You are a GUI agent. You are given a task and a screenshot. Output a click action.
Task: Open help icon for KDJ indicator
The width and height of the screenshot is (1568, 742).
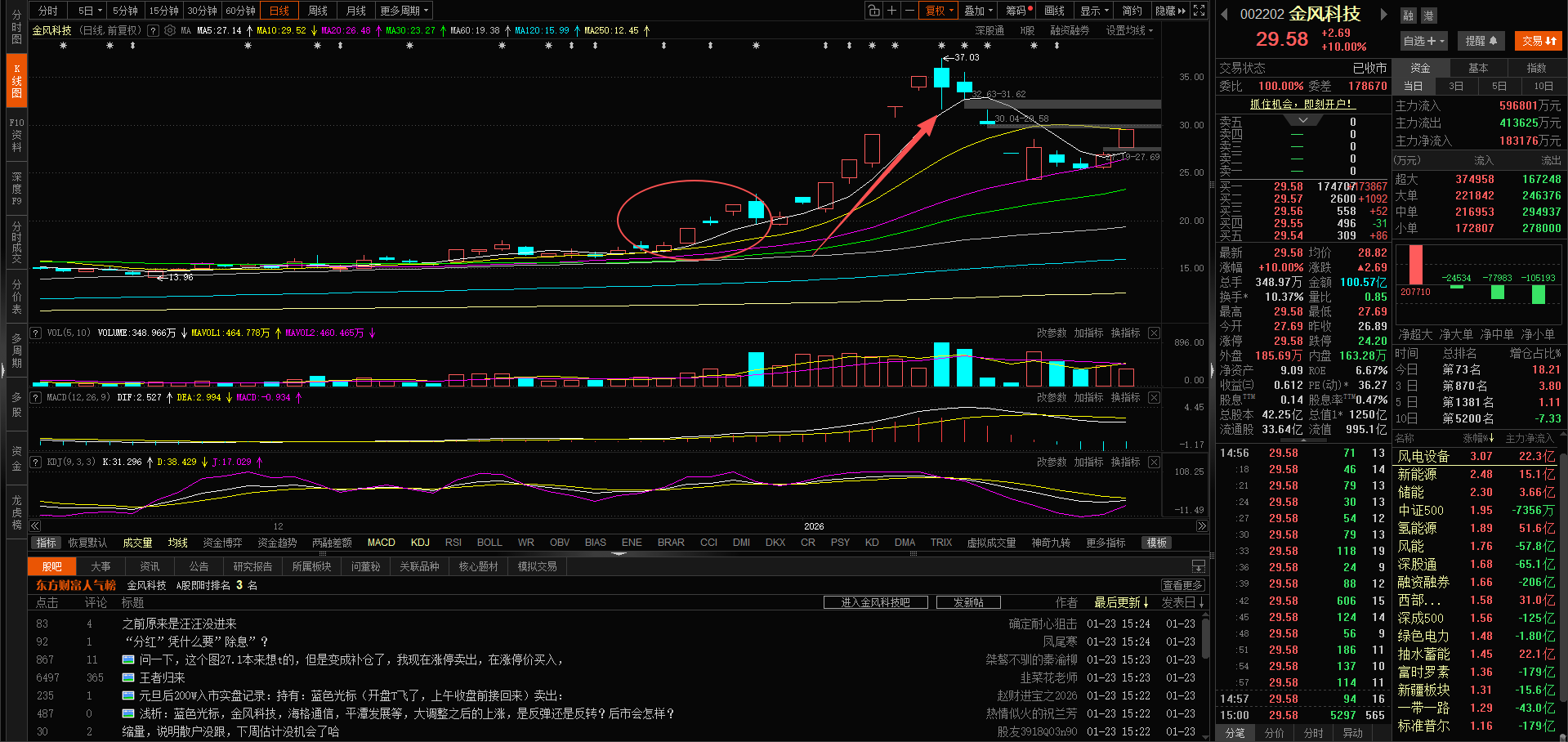[x=36, y=462]
